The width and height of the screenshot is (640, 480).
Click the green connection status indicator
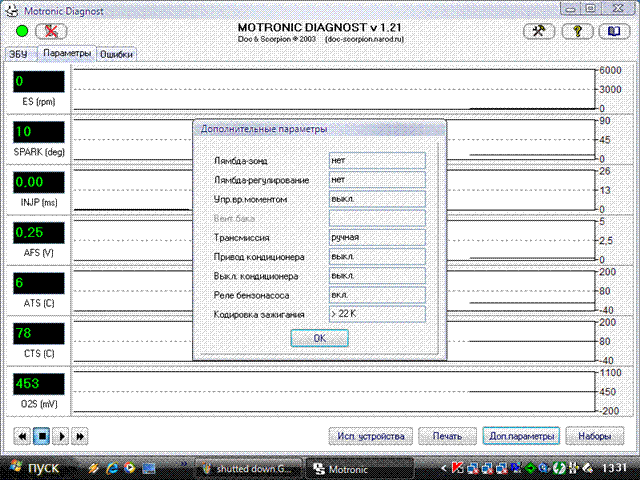pyautogui.click(x=22, y=31)
